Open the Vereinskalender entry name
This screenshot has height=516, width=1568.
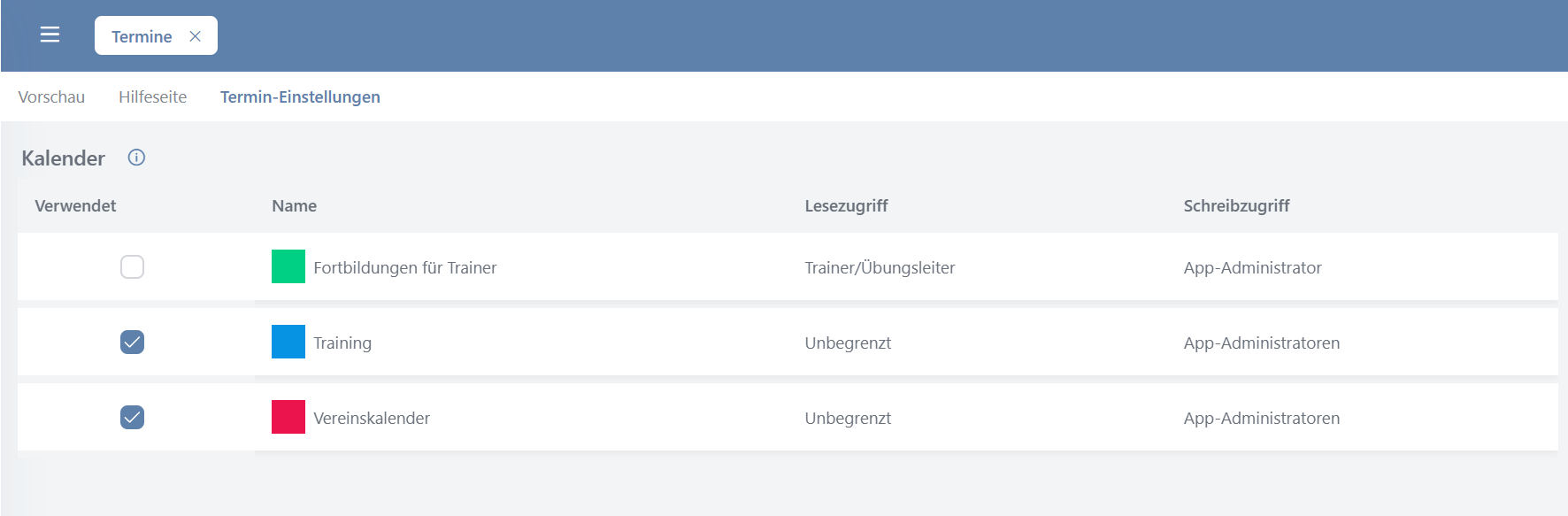tap(372, 418)
